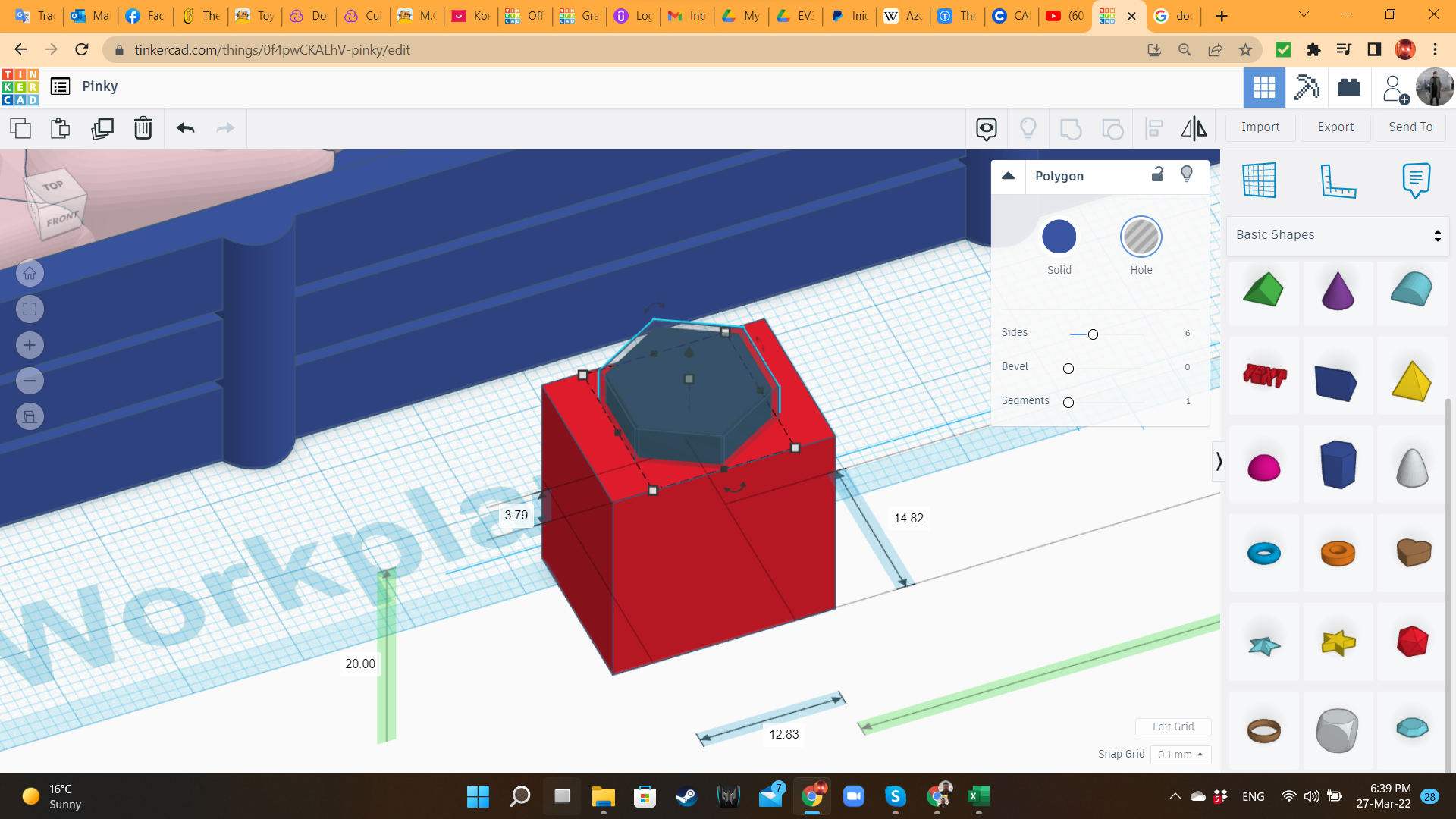This screenshot has width=1456, height=819.
Task: Click the Import button
Action: pos(1260,127)
